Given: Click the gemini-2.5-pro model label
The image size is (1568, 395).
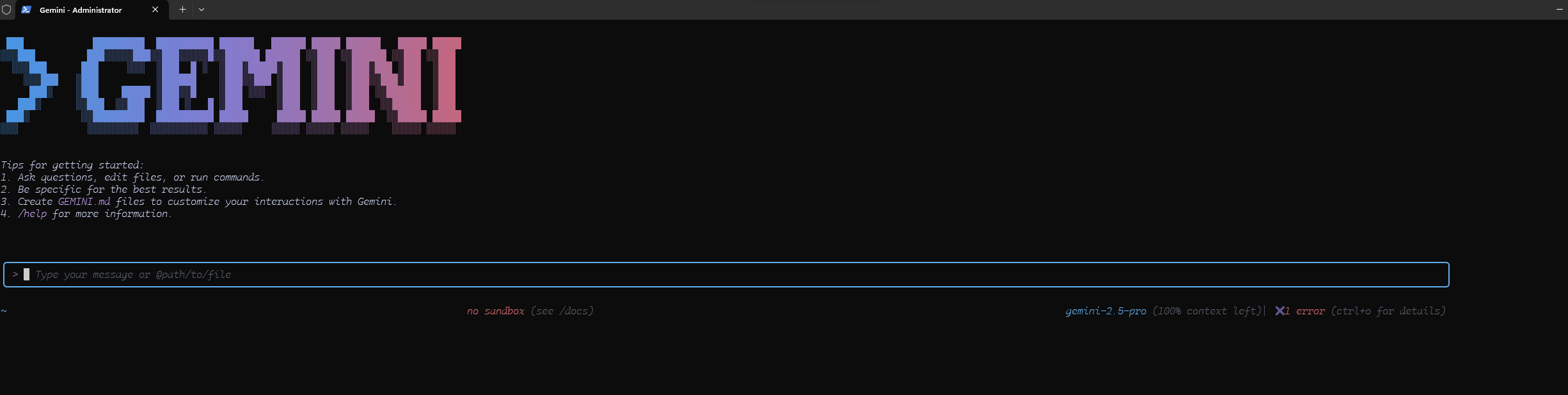Looking at the screenshot, I should tap(1105, 311).
